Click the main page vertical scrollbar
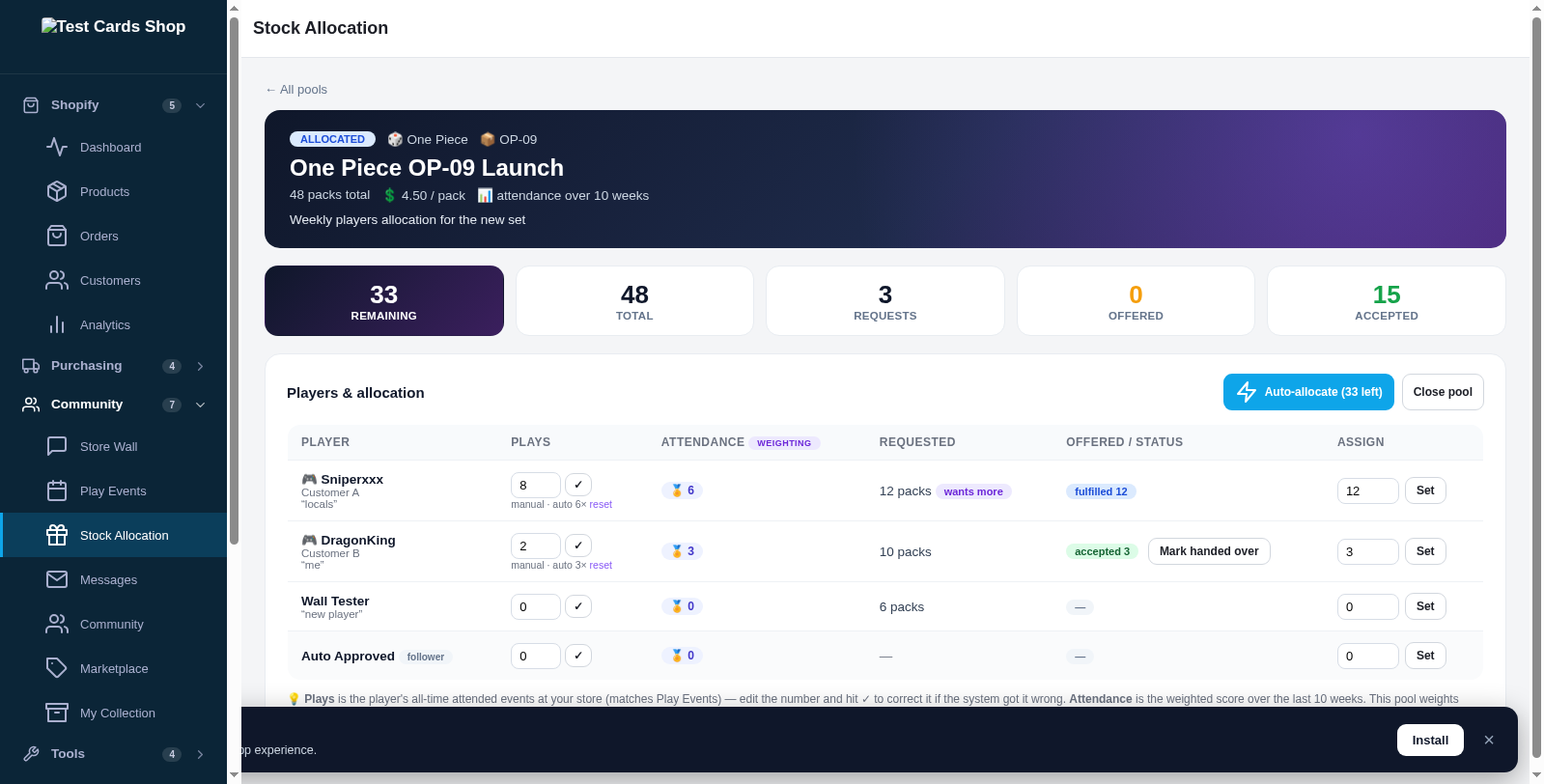The height and width of the screenshot is (784, 1544). click(x=1536, y=386)
